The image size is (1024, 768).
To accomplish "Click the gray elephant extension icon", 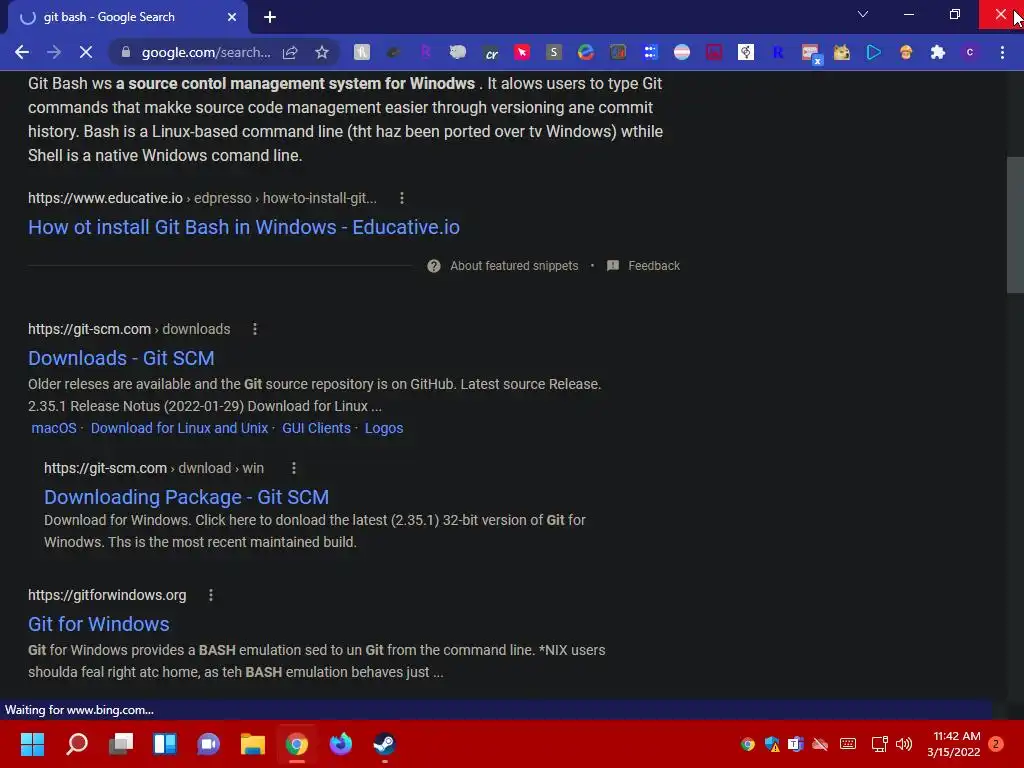I will coord(458,52).
